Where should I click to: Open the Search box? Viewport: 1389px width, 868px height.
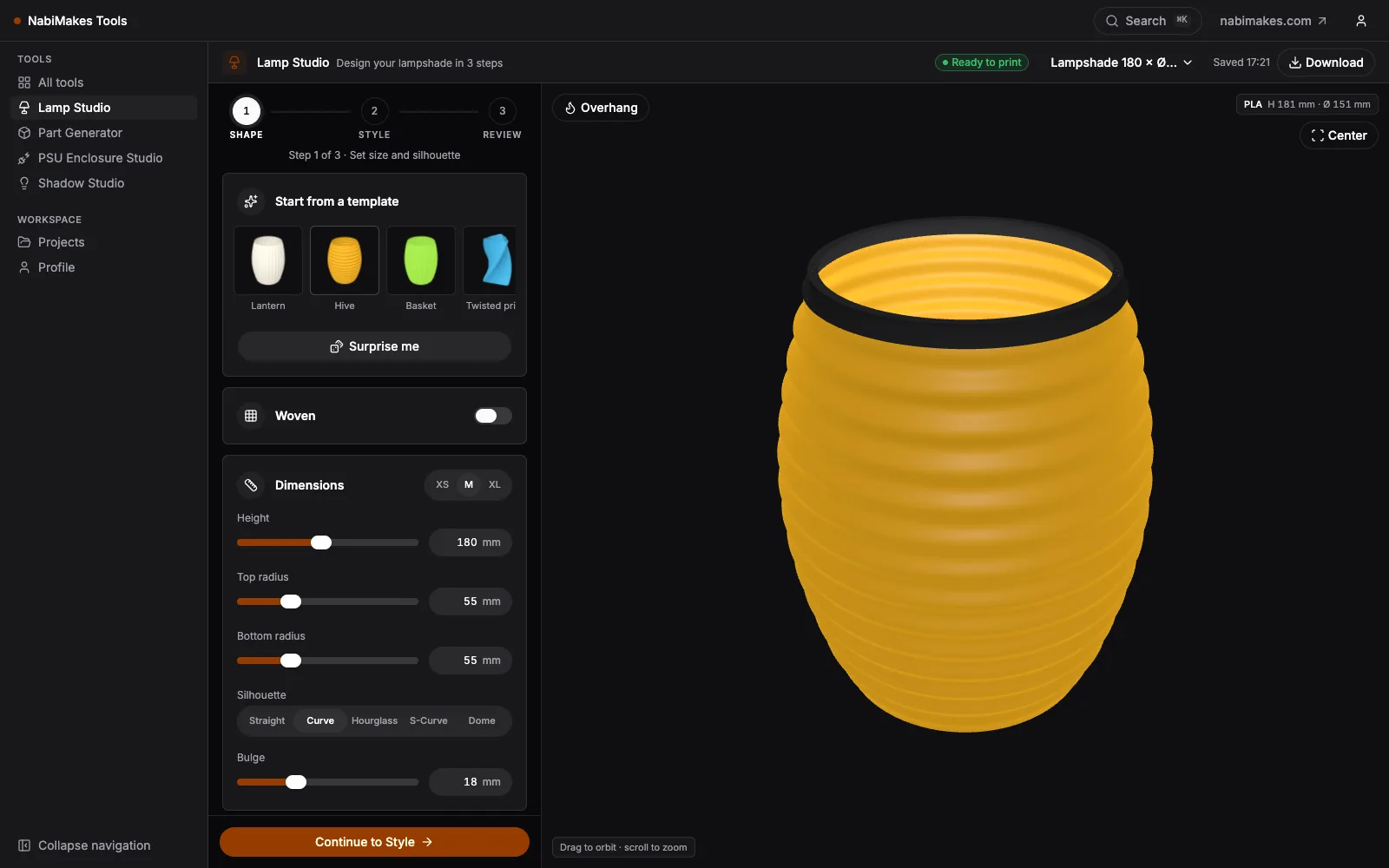click(1148, 21)
